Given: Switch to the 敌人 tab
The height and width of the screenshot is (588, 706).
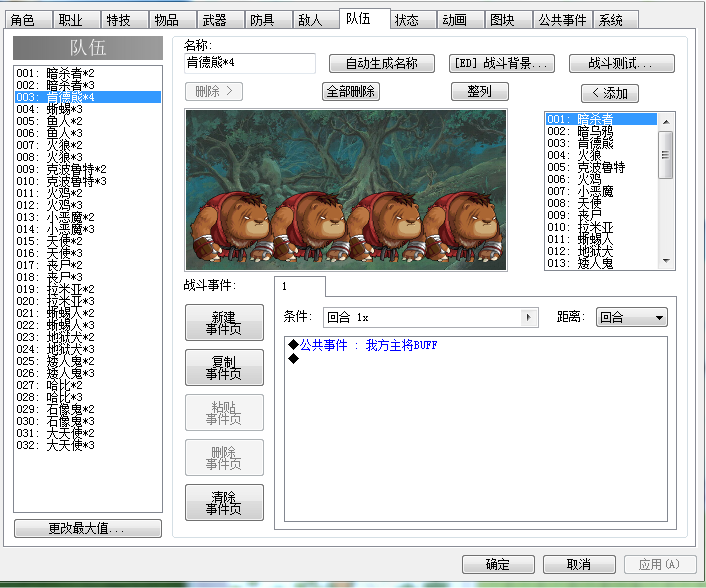Looking at the screenshot, I should click(317, 20).
